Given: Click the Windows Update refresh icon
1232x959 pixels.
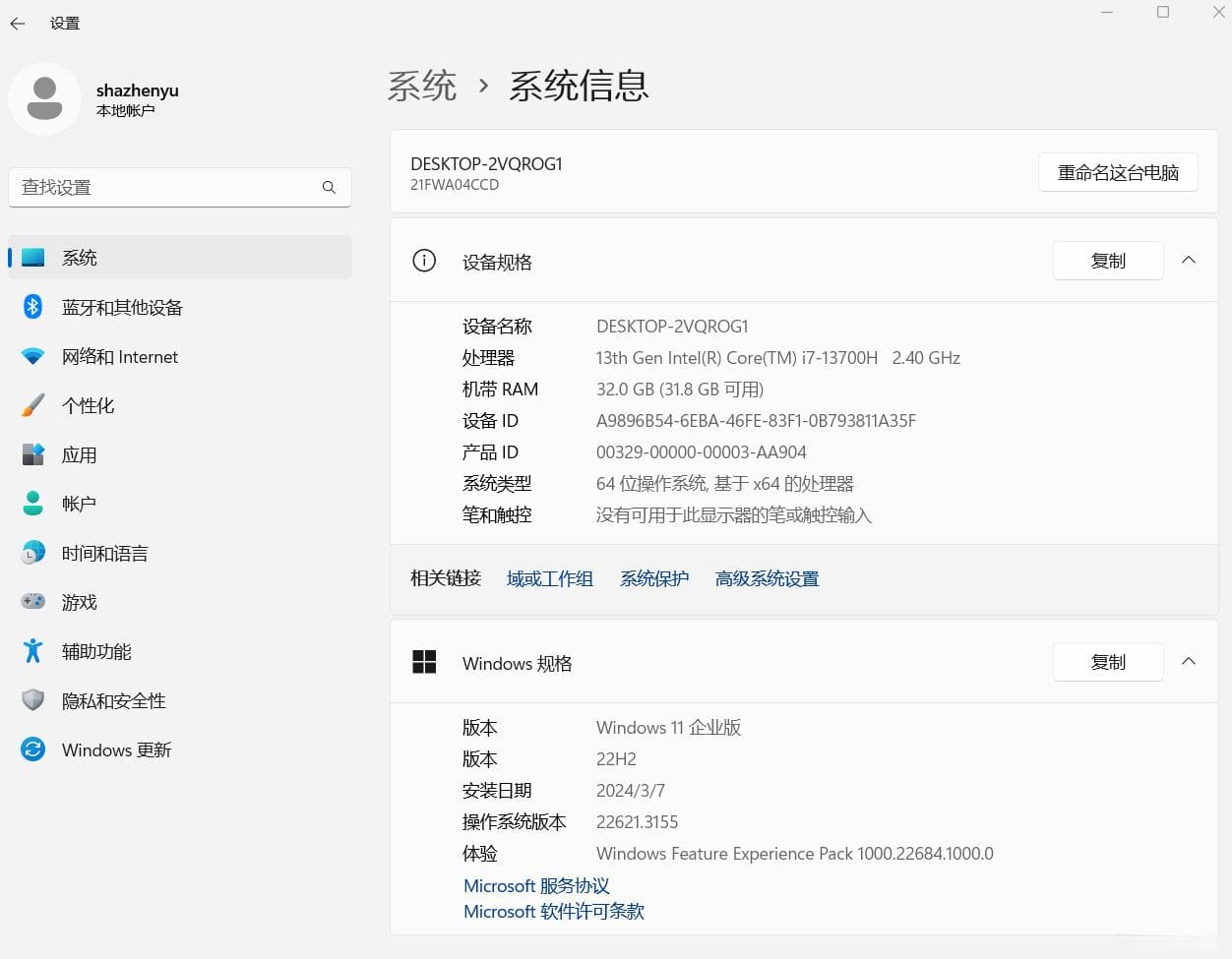Looking at the screenshot, I should tap(32, 749).
